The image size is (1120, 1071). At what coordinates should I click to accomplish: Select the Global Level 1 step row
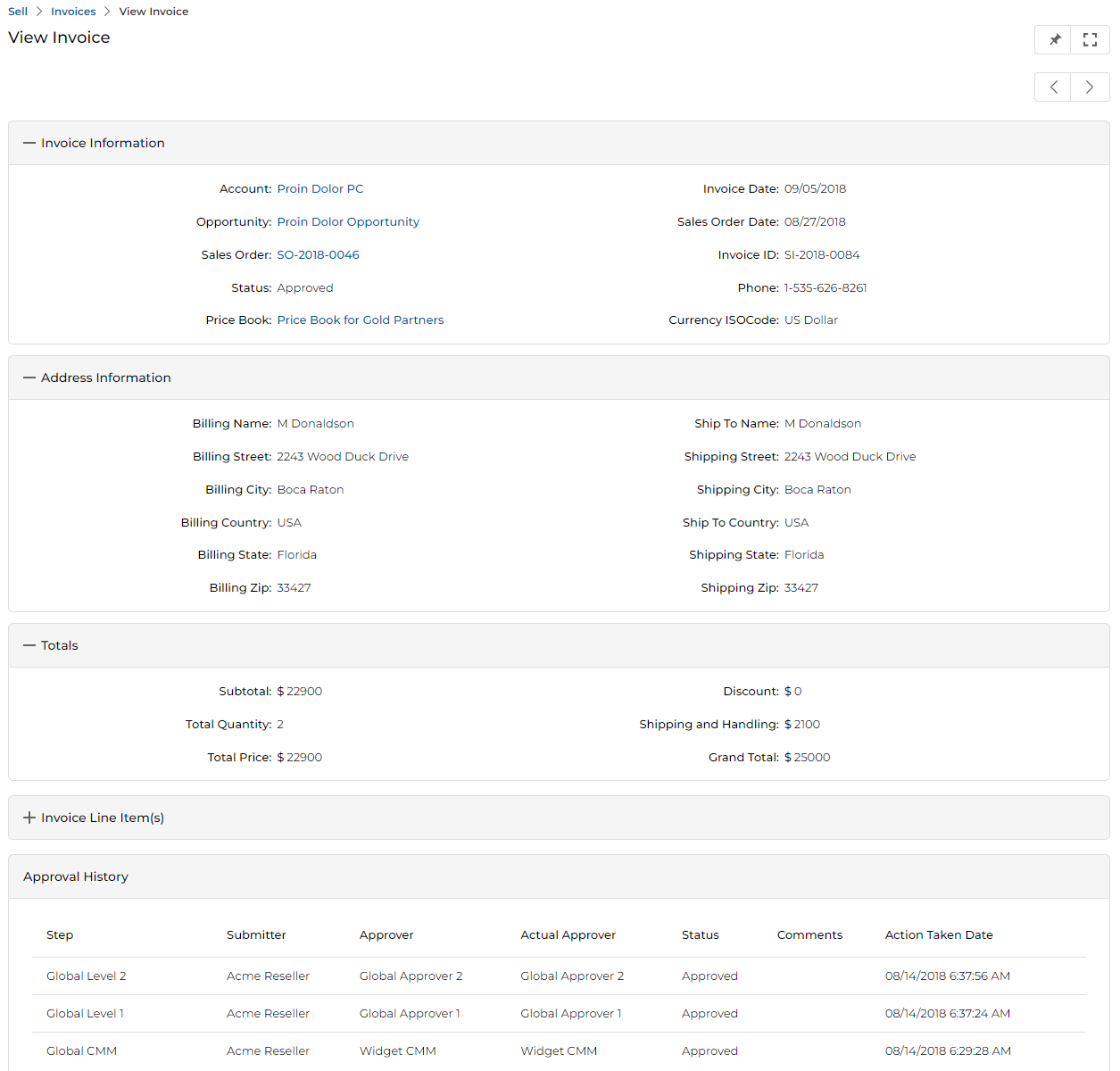coord(560,1013)
